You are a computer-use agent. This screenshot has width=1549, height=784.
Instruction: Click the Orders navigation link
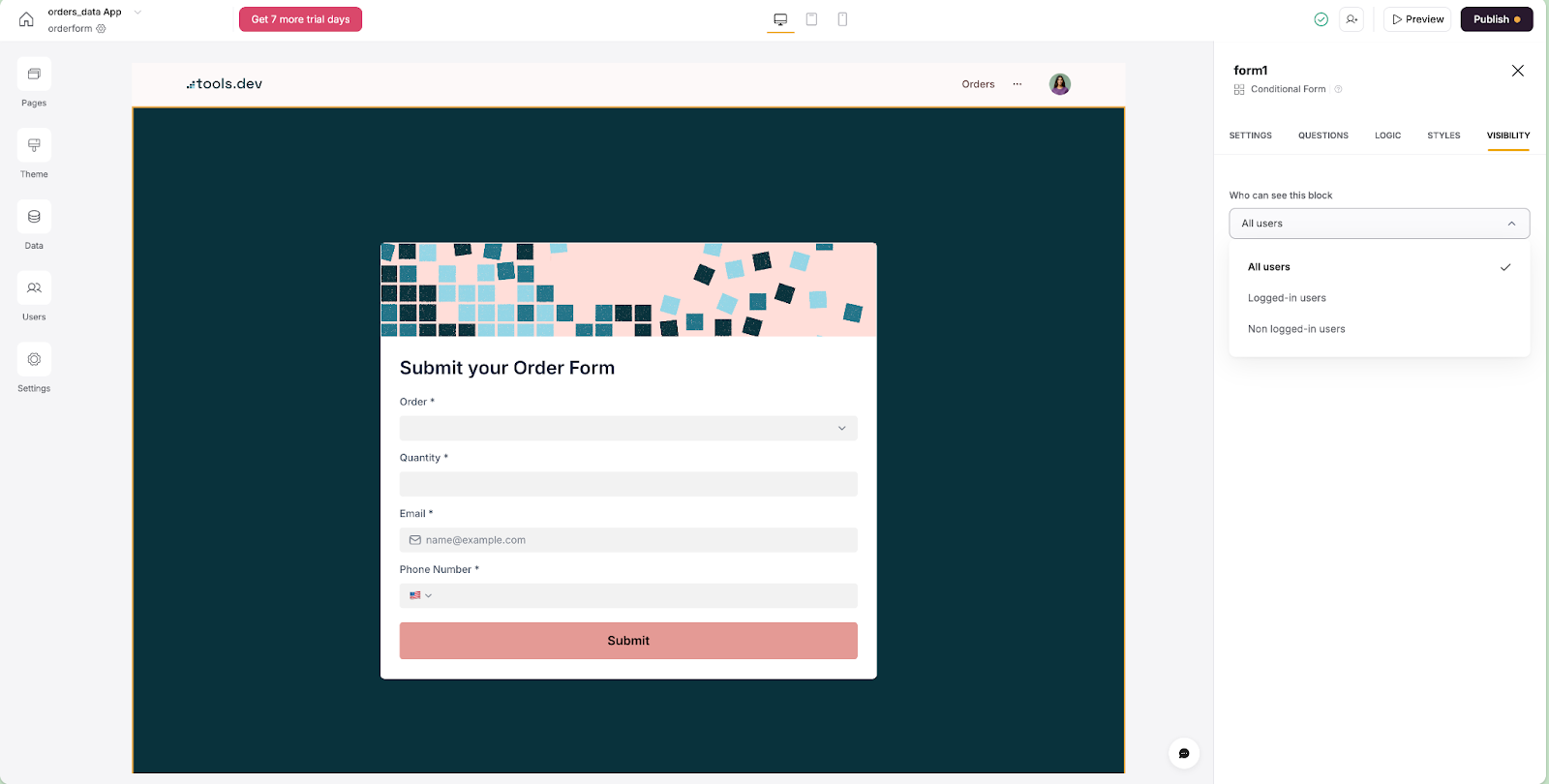(978, 84)
